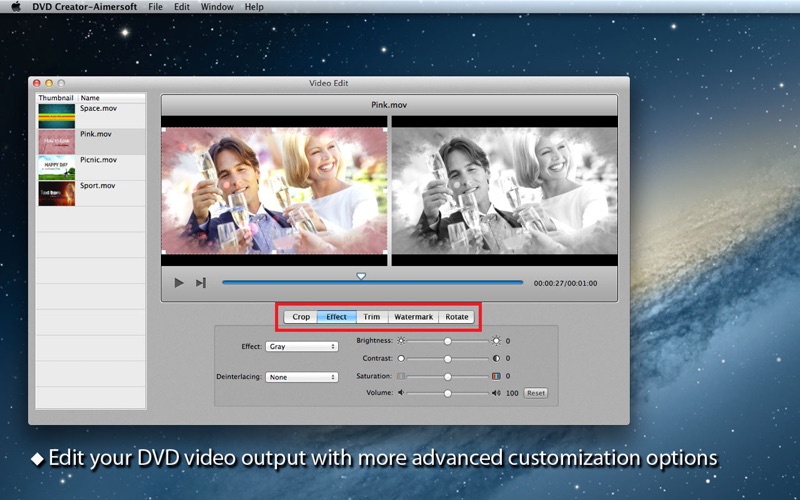Click the low volume speaker icon

401,393
